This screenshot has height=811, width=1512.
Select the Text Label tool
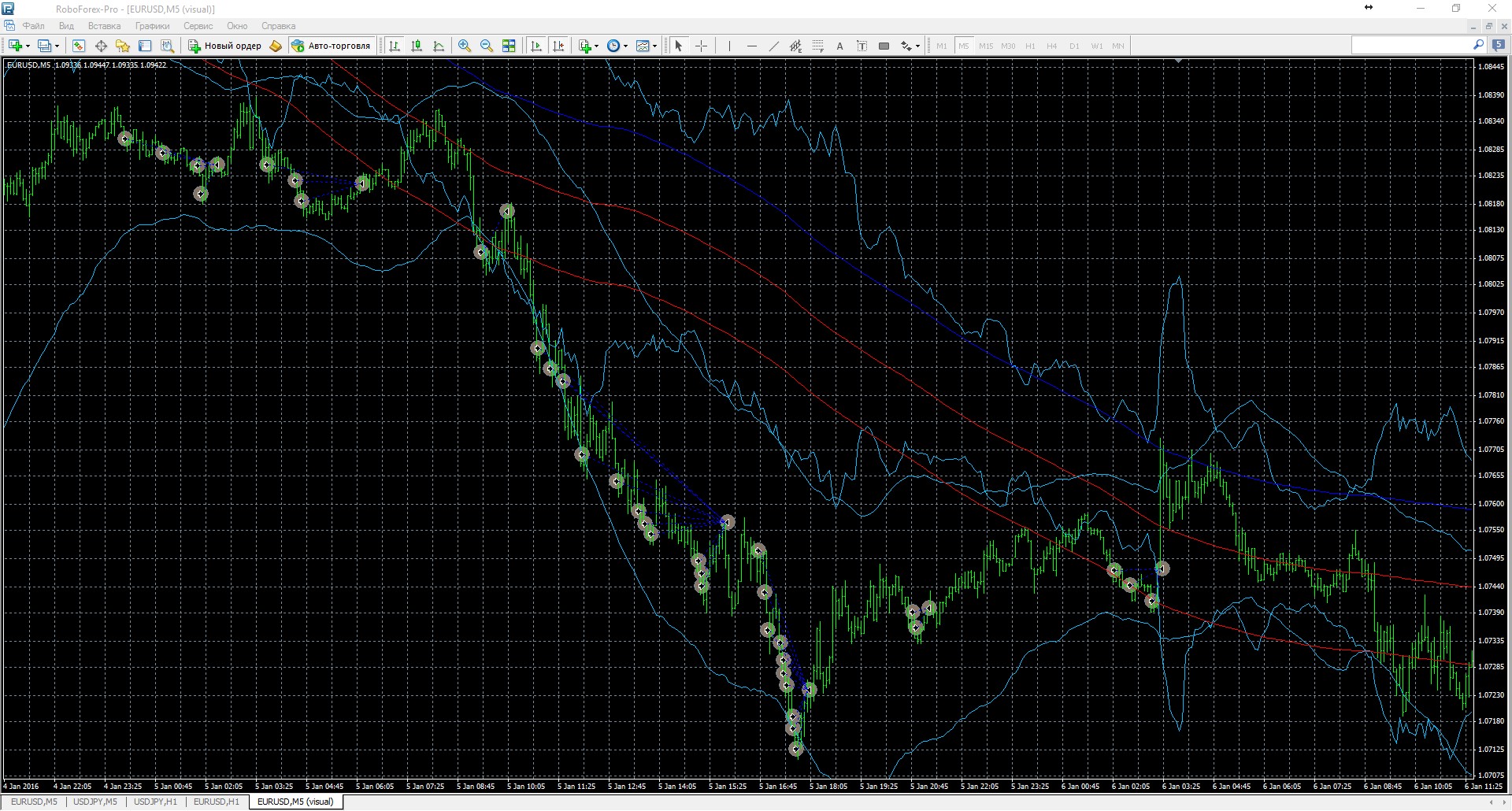coord(862,46)
